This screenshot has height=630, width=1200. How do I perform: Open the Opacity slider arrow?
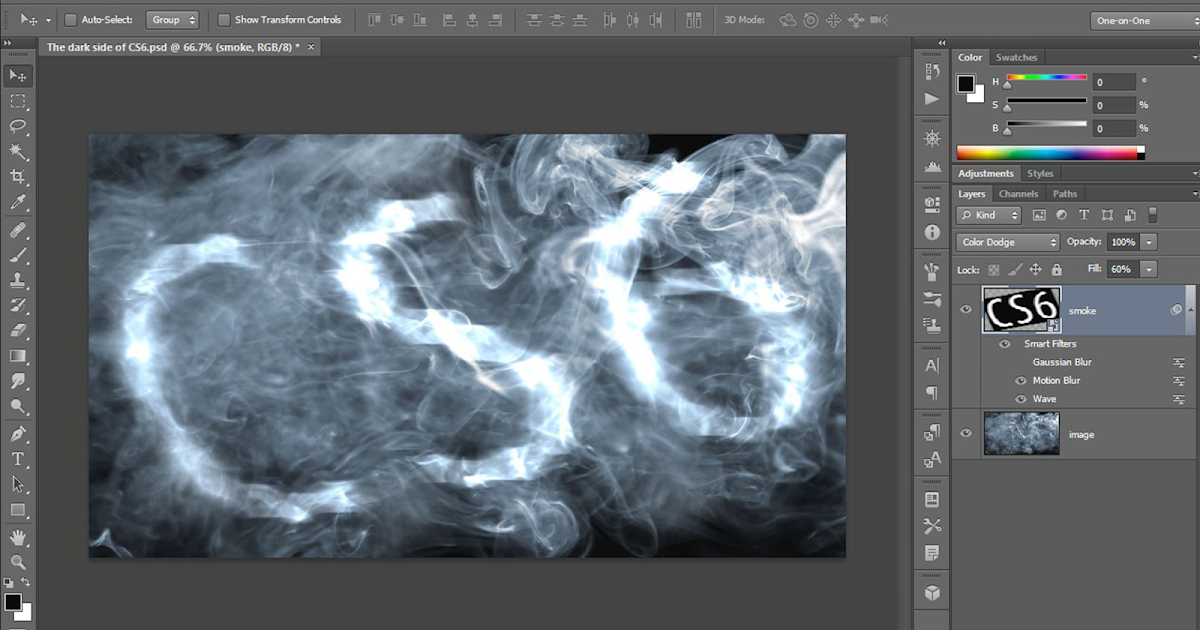(x=1149, y=242)
